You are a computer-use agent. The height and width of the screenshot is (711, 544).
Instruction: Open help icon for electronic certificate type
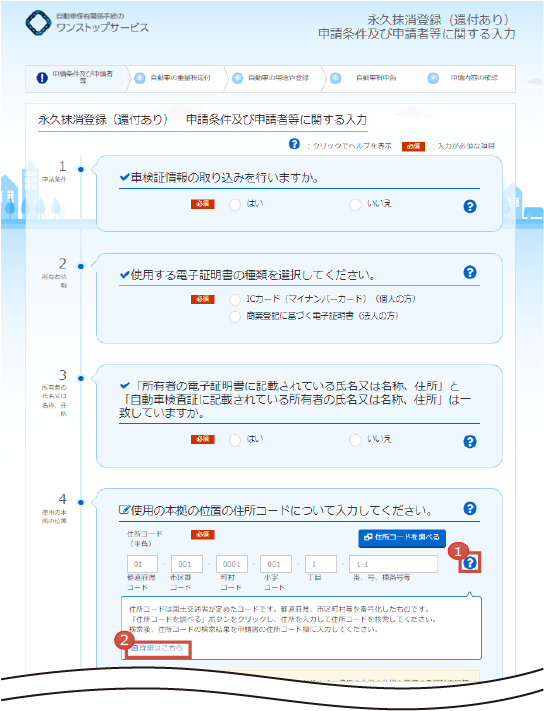click(470, 272)
